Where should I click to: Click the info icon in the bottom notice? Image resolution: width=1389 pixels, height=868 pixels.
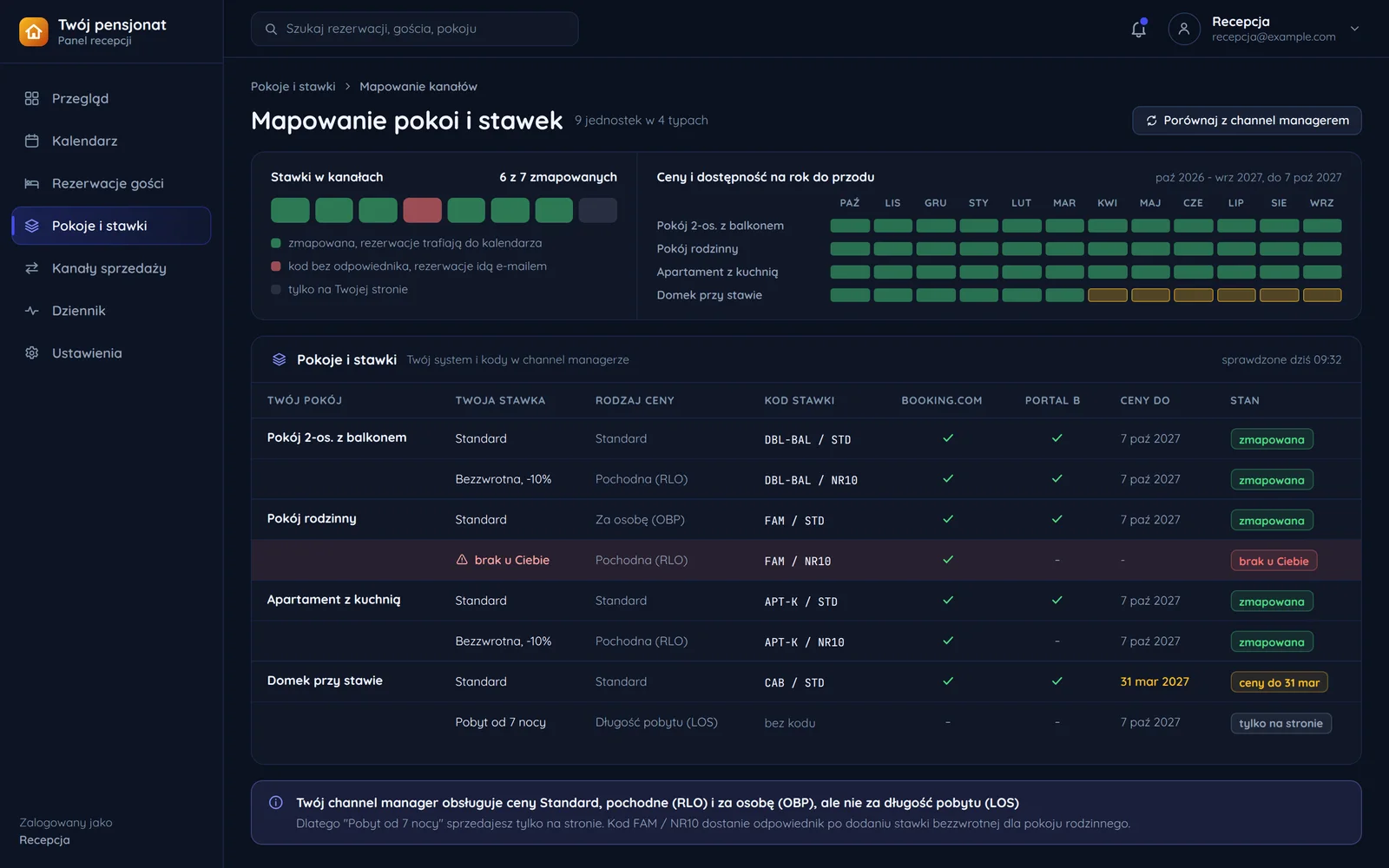click(276, 803)
